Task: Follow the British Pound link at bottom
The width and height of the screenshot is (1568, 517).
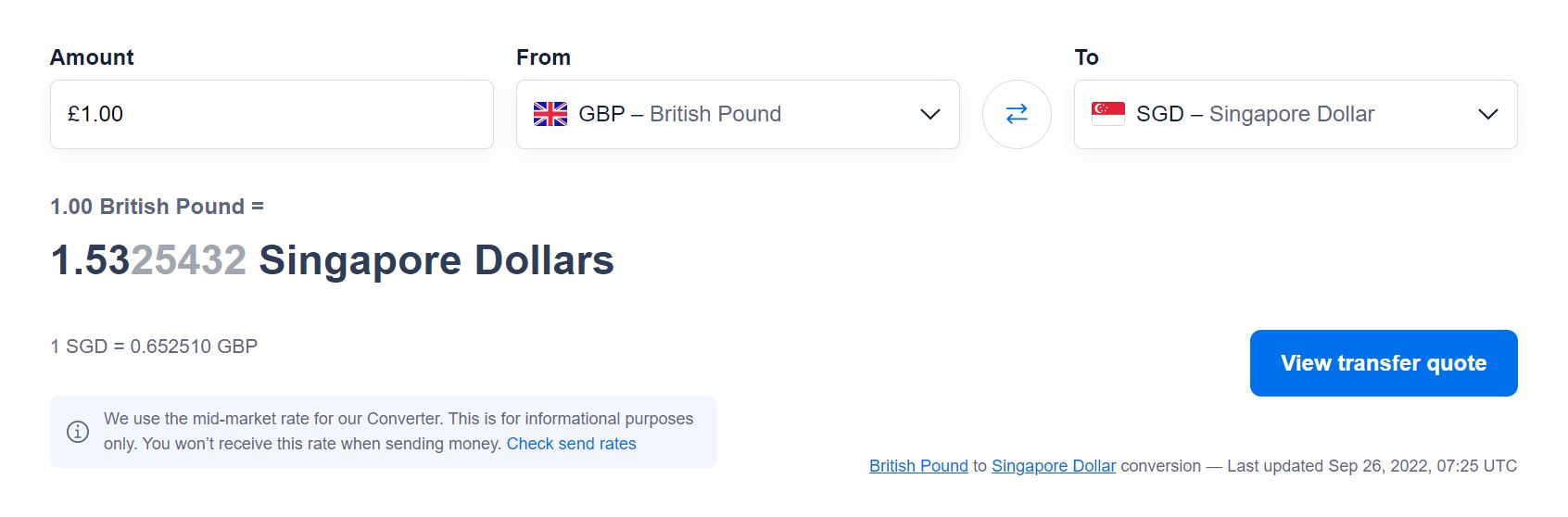Action: 918,466
